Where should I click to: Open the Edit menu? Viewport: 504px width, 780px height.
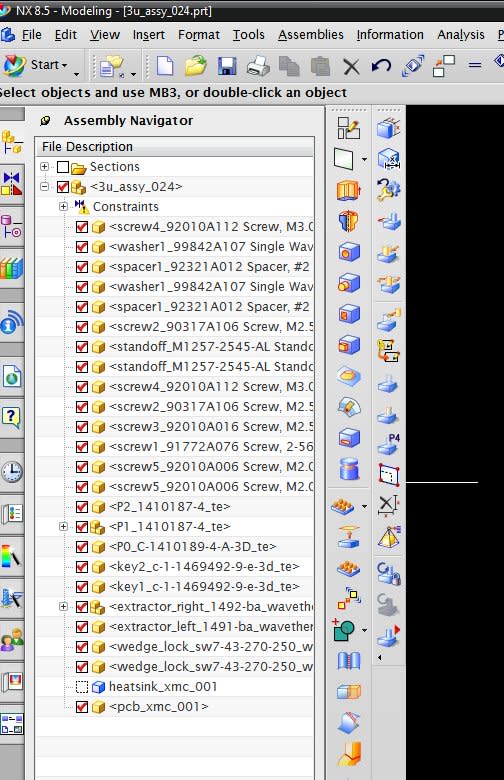click(65, 35)
